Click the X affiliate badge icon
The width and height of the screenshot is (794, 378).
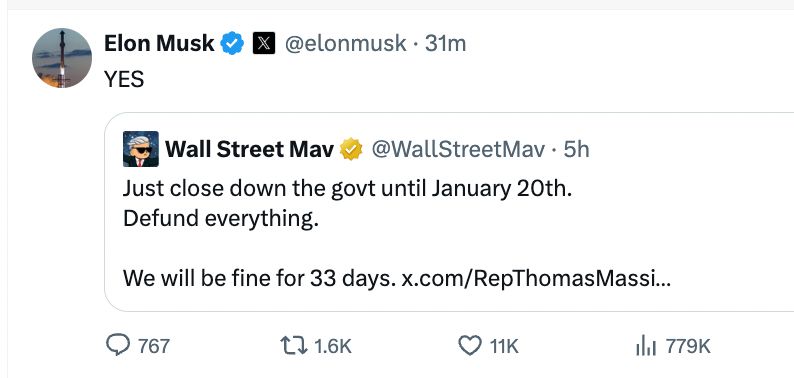264,44
